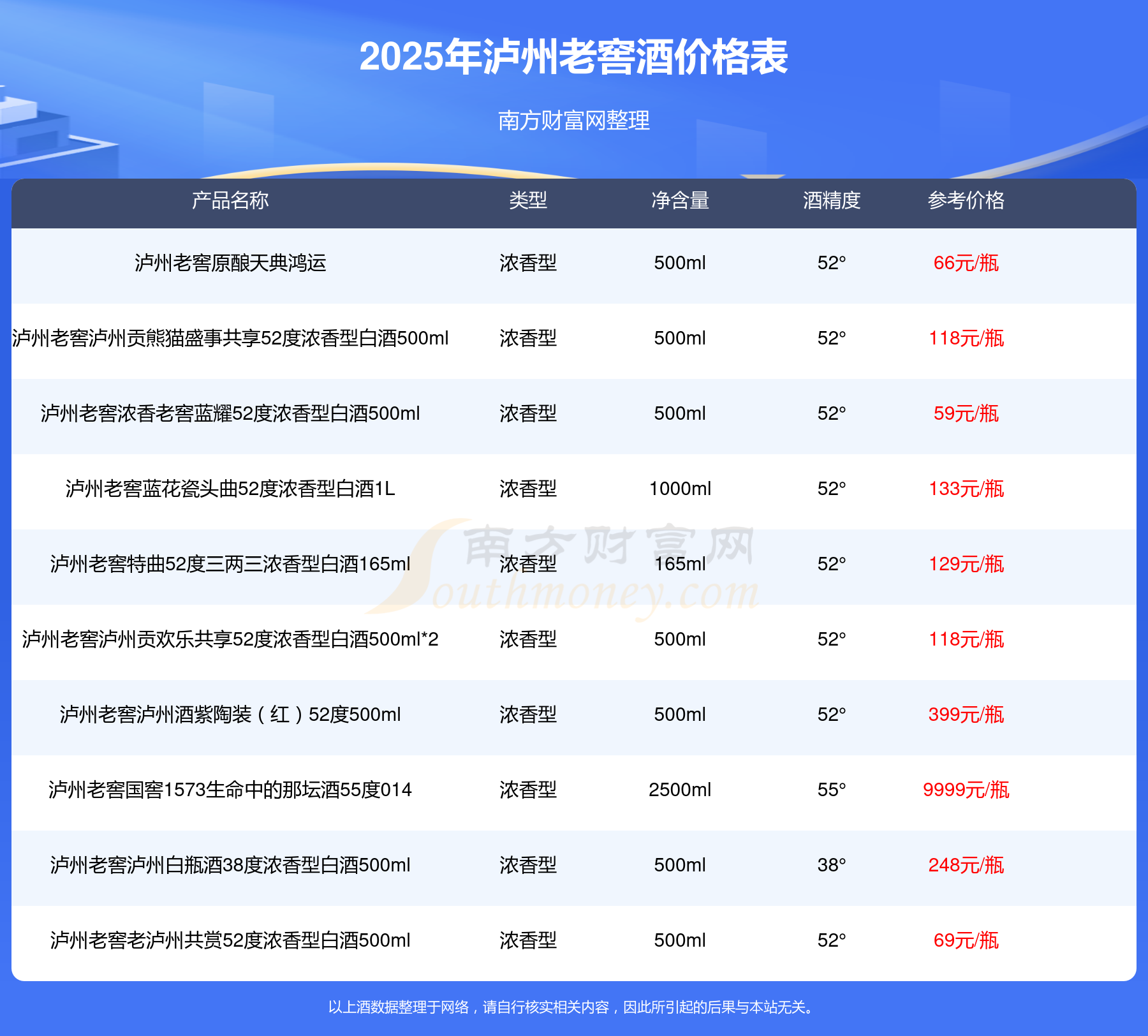Screen dimensions: 1148x1036
Task: Click the net content cell in 欢乐共享 row
Action: click(680, 639)
